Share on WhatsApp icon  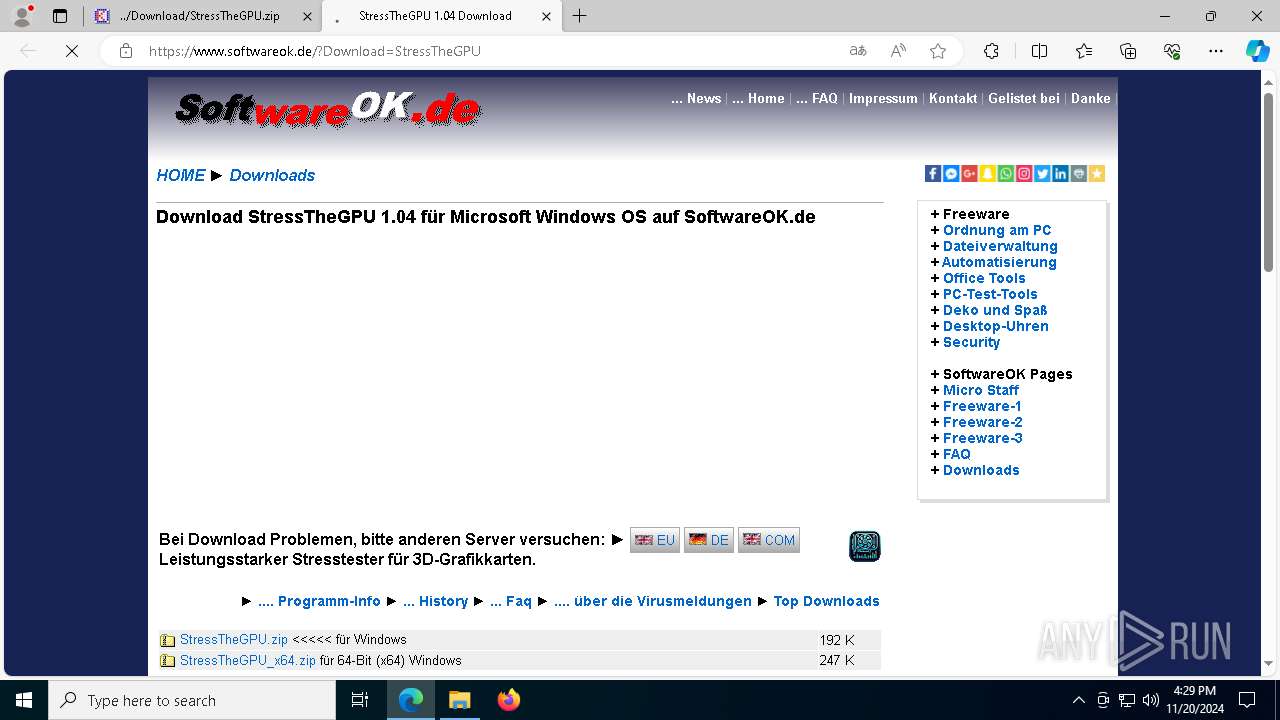tap(1005, 174)
